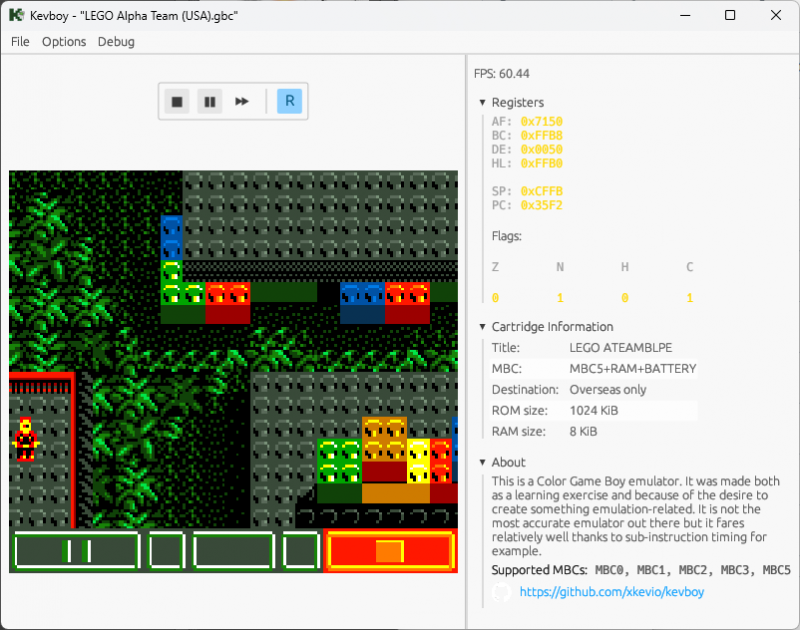Click the PC register value 0x35F2
The image size is (800, 630).
(541, 206)
